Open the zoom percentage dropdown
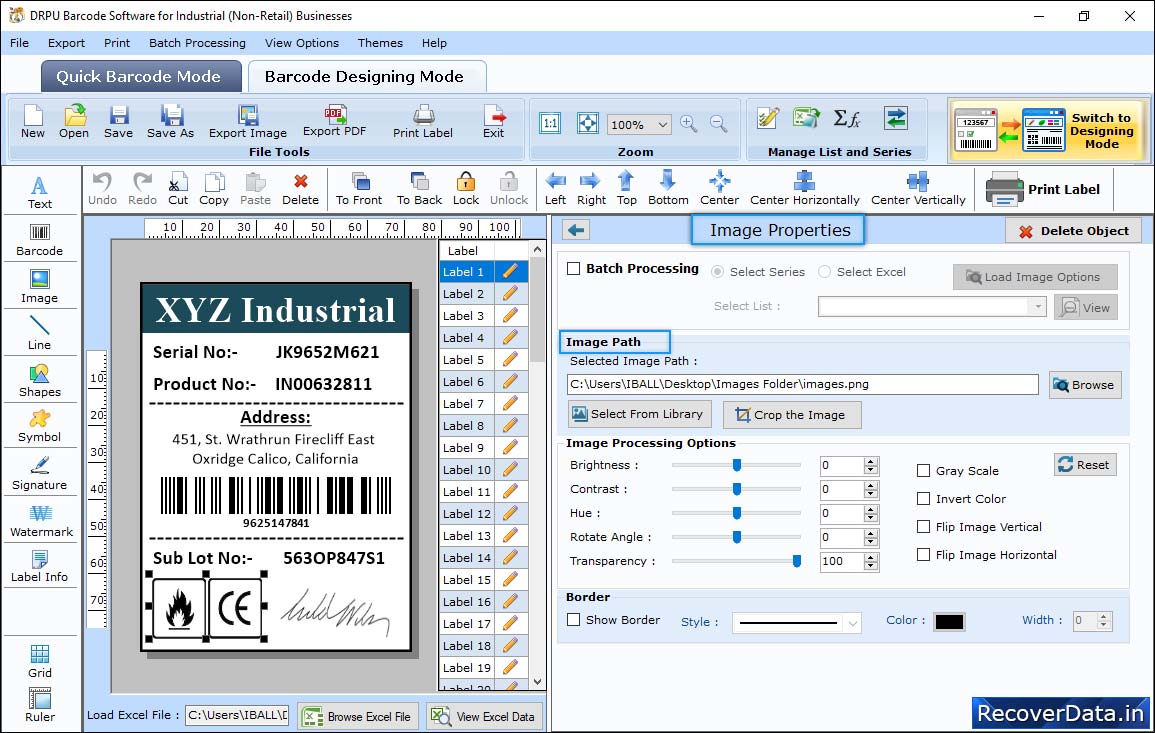Viewport: 1155px width, 733px height. point(663,125)
